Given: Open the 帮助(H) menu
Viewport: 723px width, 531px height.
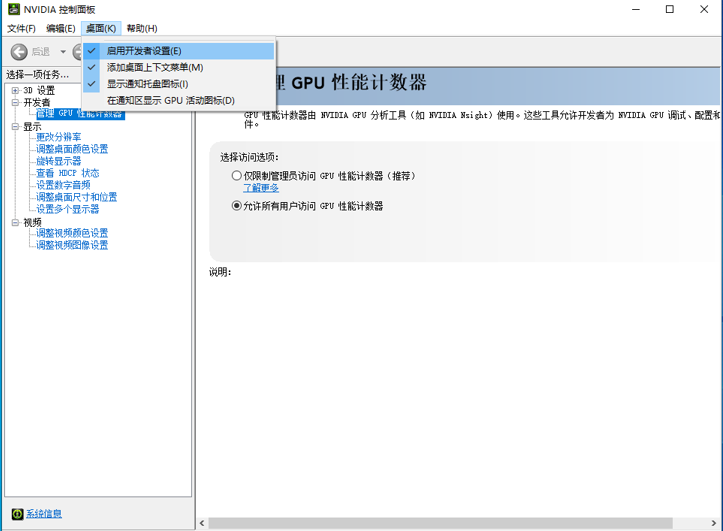Looking at the screenshot, I should [142, 29].
